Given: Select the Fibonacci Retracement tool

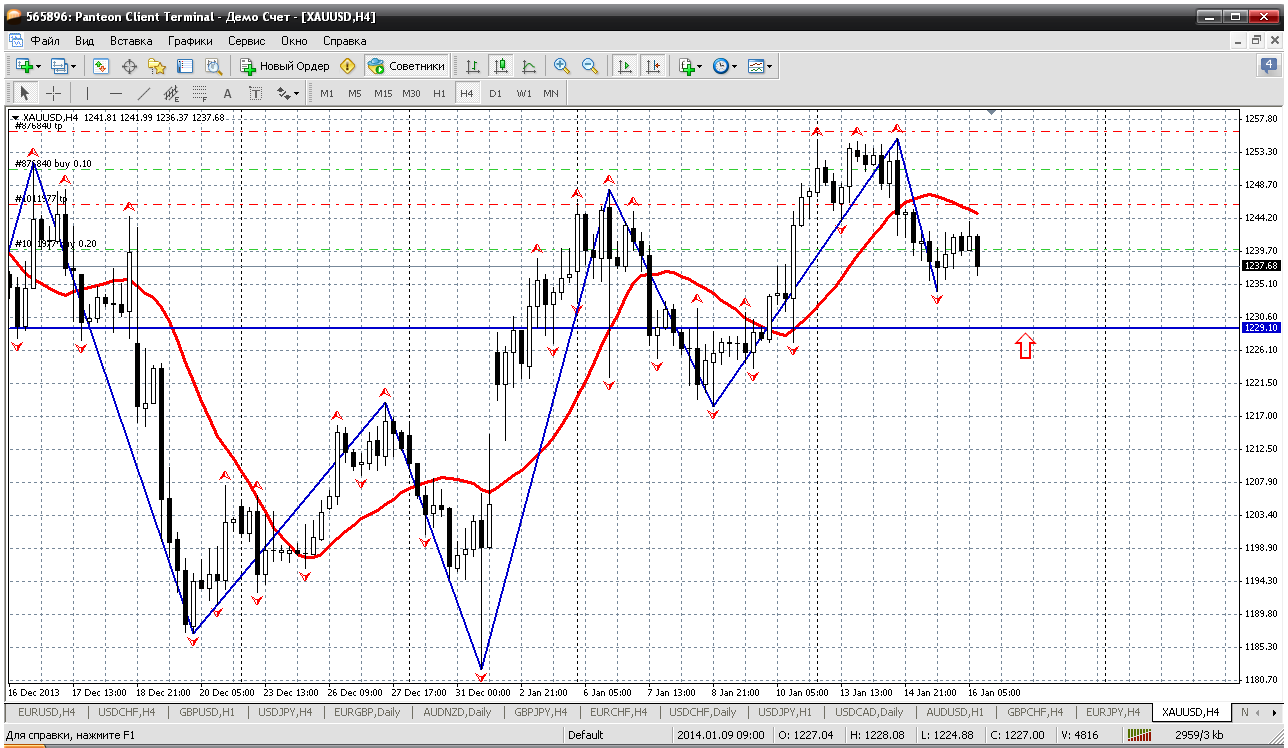Looking at the screenshot, I should (x=200, y=93).
